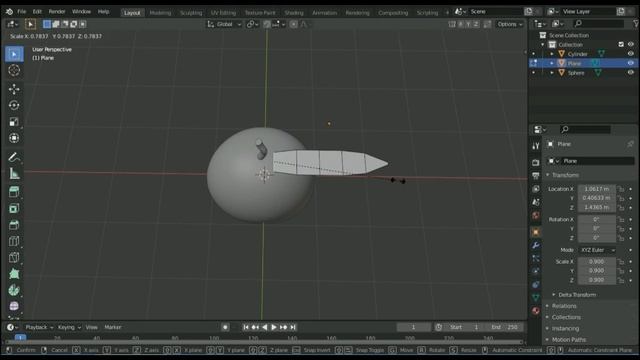
Task: Lock the Scale X value
Action: [621, 262]
